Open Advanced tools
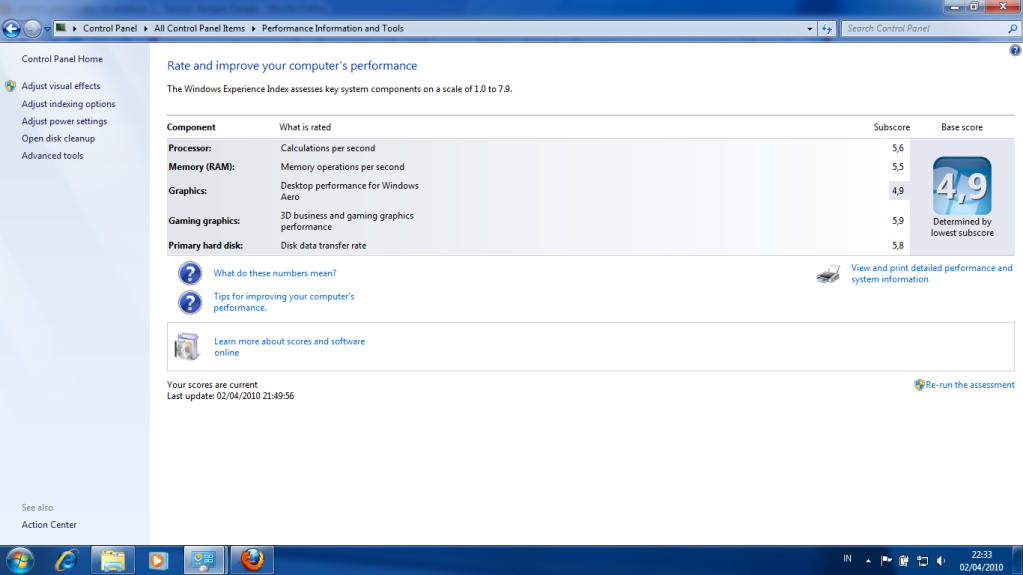Viewport: 1023px width, 575px height. 52,155
